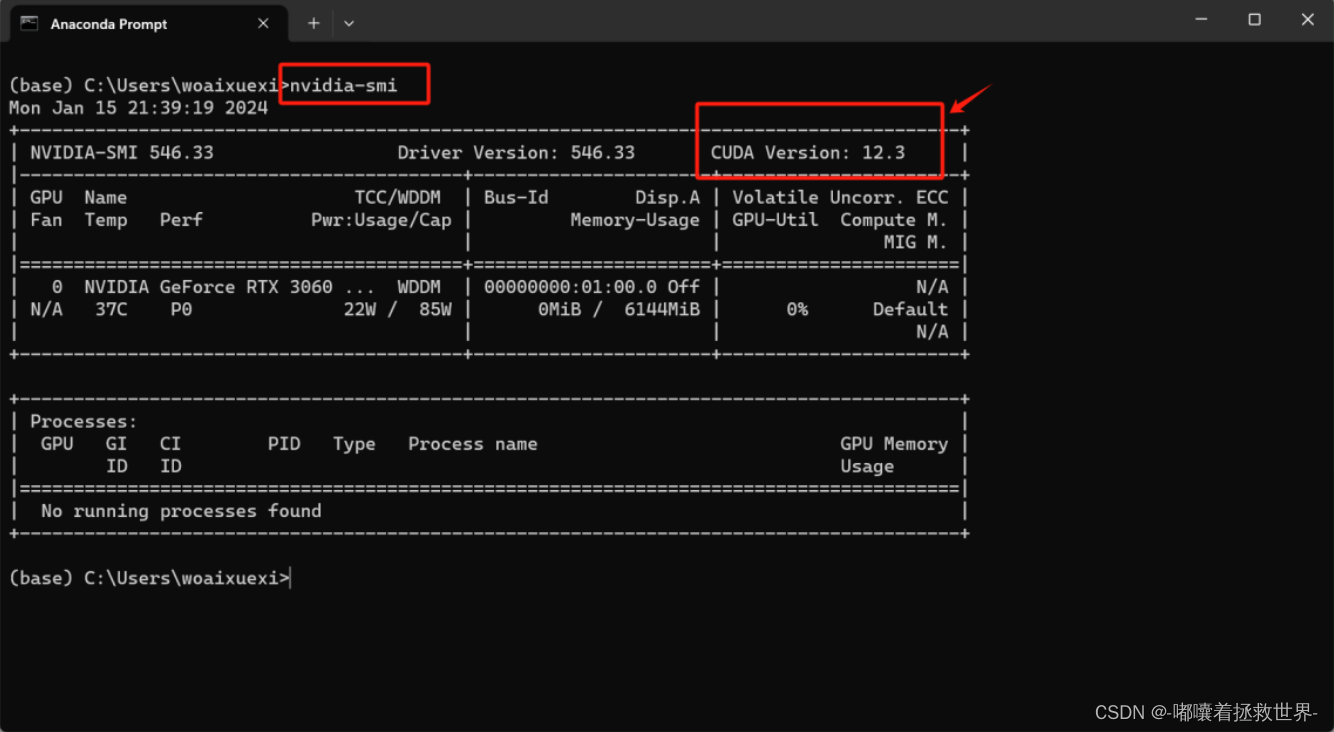
Task: Click the terminal icon on the Anaconda Prompt tab
Action: tap(27, 23)
